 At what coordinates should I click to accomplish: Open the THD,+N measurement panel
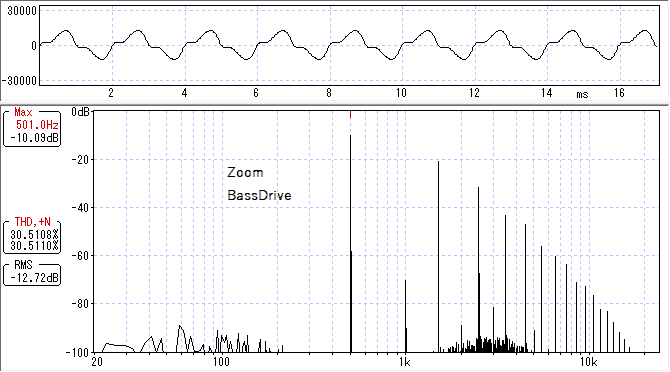tap(32, 236)
